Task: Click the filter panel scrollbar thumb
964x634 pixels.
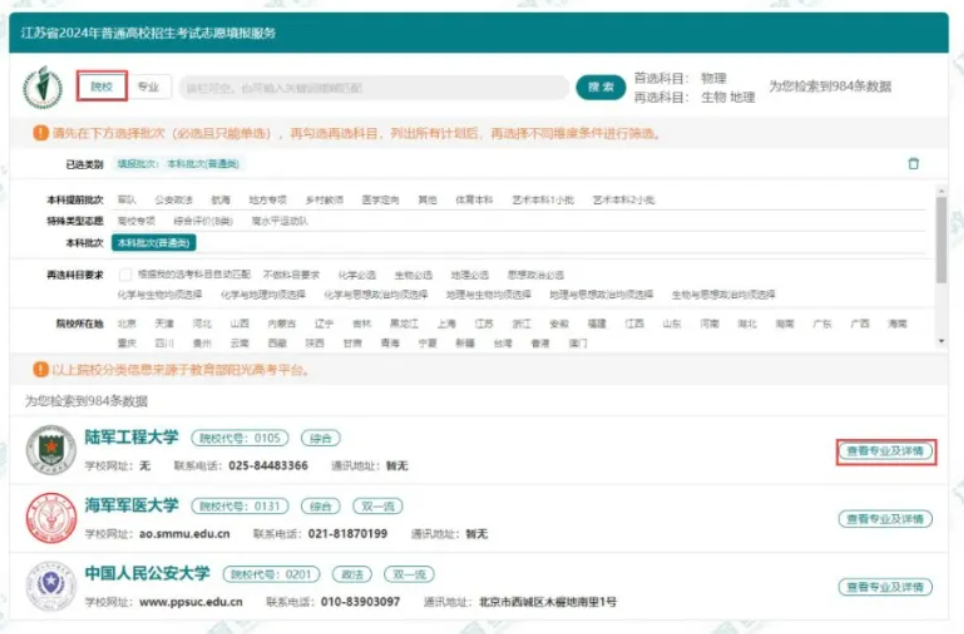Action: pos(941,240)
